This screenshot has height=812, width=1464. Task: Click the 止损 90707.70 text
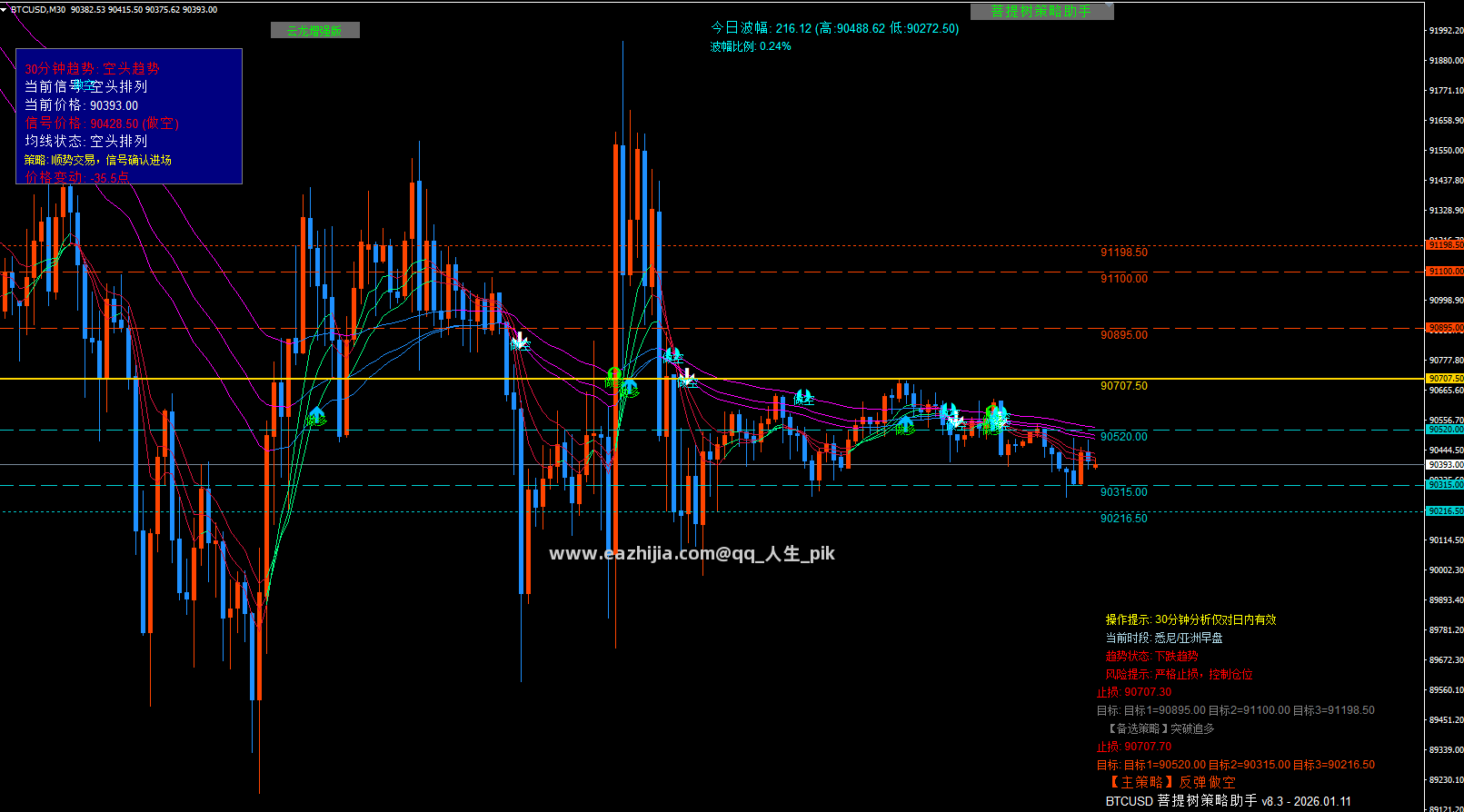click(x=1134, y=746)
